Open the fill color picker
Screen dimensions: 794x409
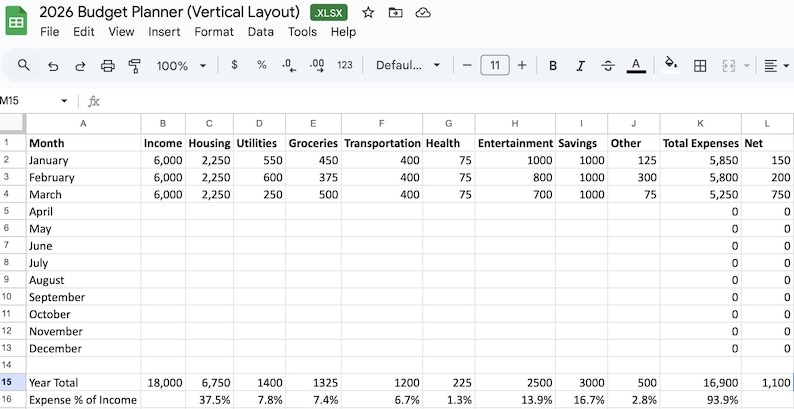(671, 65)
